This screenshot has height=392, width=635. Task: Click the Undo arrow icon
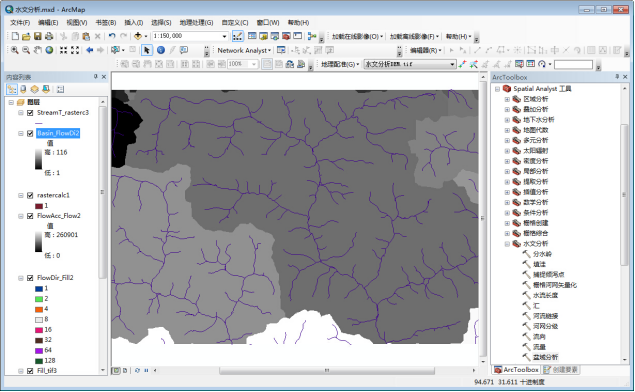pos(112,36)
